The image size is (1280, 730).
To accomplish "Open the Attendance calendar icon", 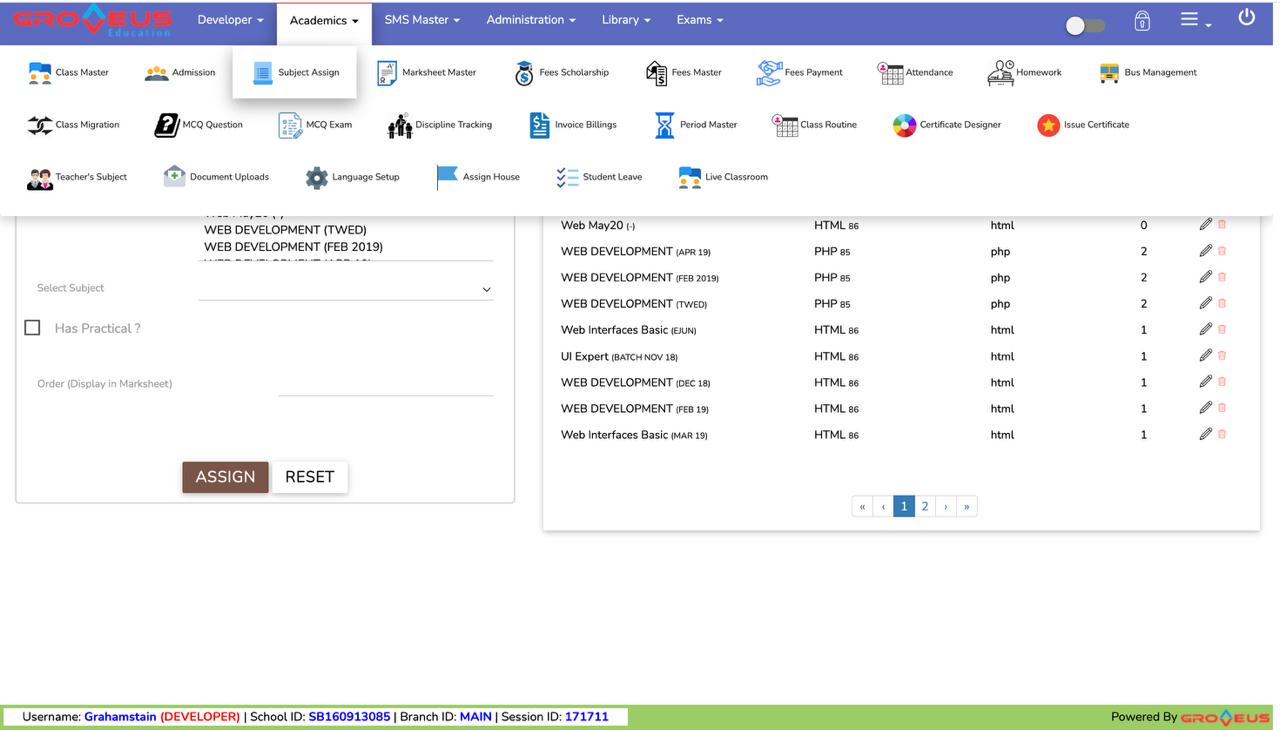I will point(890,73).
